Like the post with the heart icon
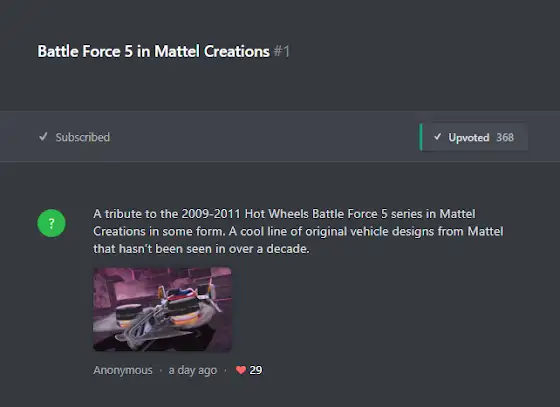Viewport: 560px width, 407px height. pyautogui.click(x=241, y=370)
